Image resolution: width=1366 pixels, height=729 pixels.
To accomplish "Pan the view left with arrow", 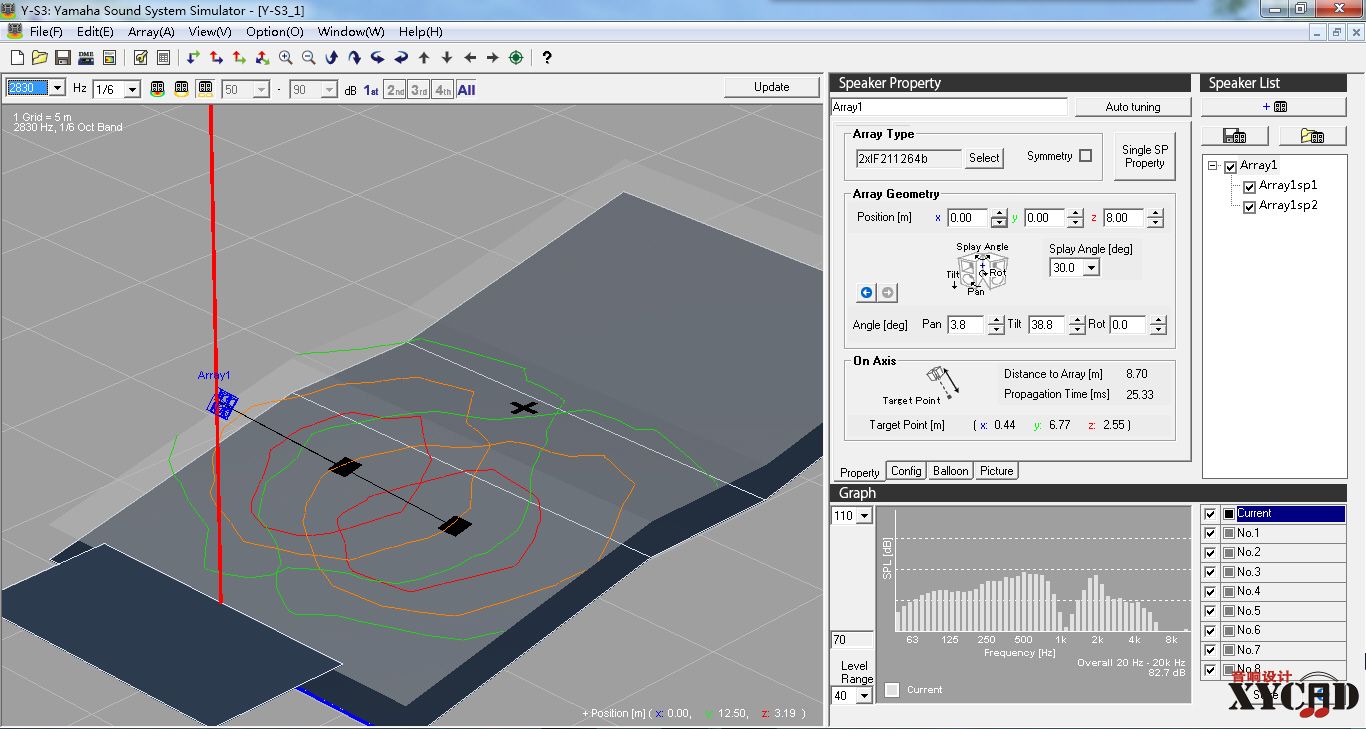I will pyautogui.click(x=470, y=58).
